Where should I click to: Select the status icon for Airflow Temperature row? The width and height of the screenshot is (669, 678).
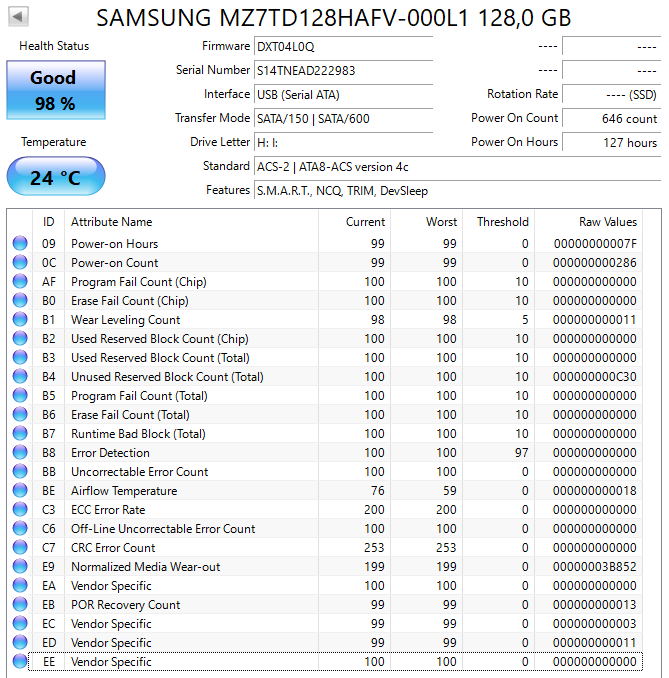point(20,491)
